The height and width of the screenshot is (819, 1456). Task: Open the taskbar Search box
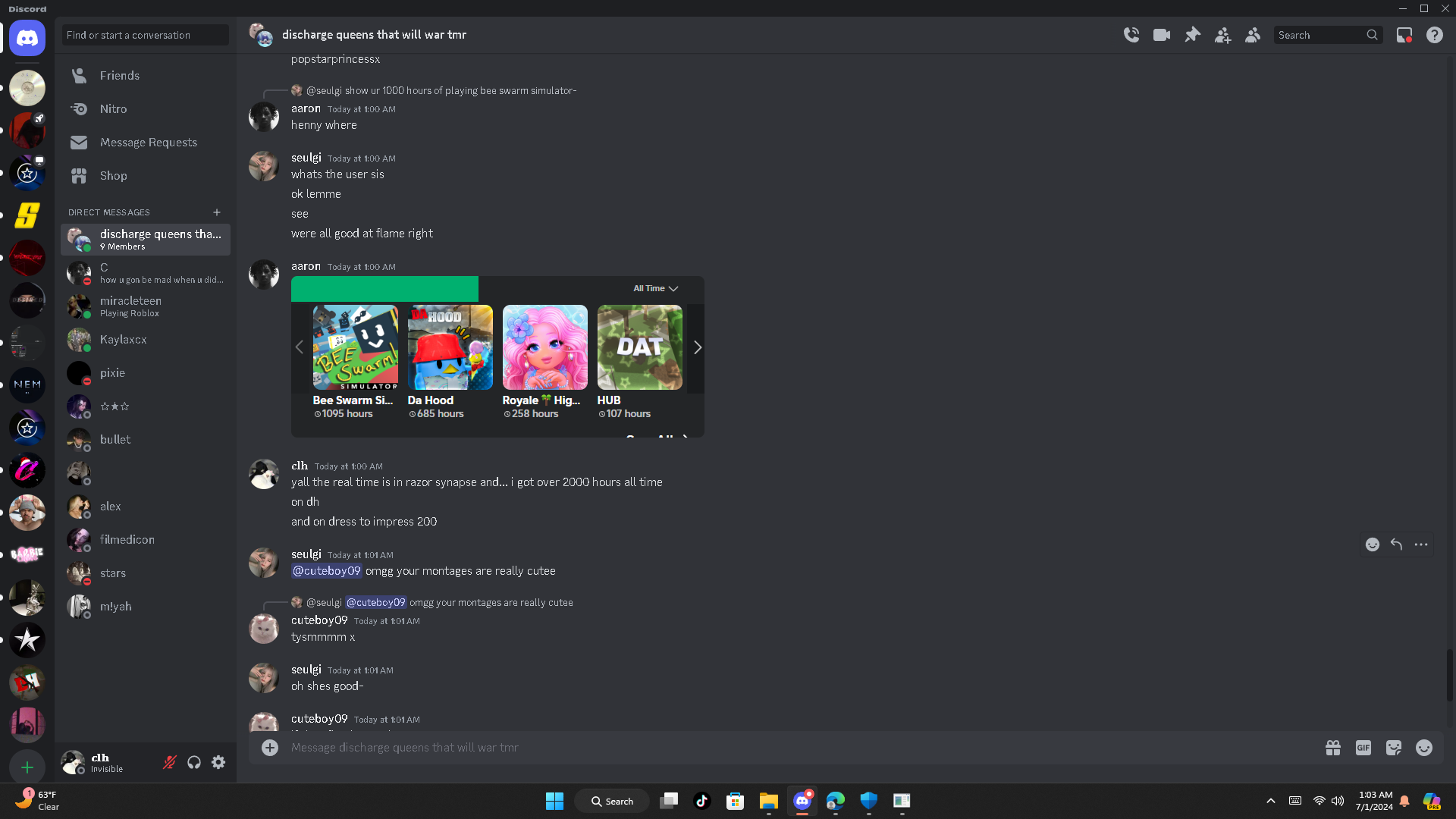[612, 801]
